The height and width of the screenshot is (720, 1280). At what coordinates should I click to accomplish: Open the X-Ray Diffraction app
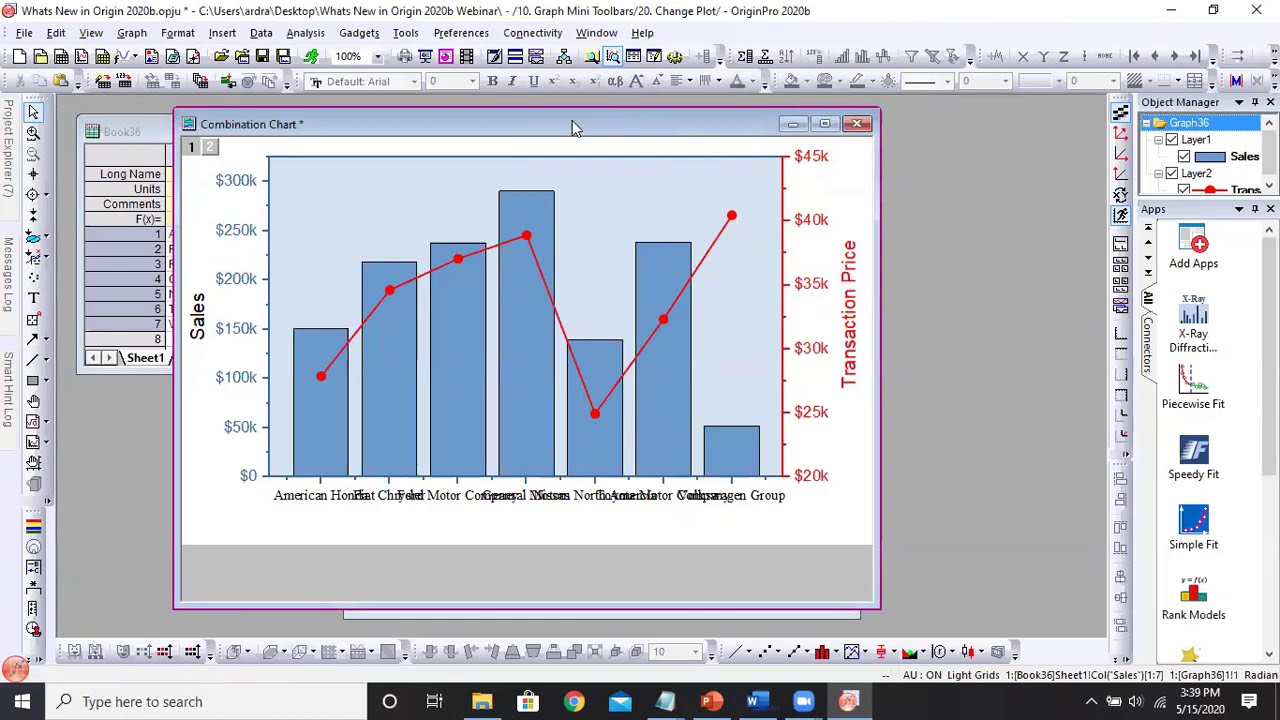1193,323
